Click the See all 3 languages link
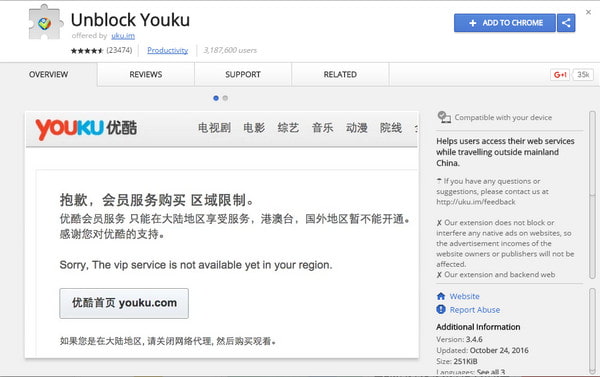 click(491, 372)
